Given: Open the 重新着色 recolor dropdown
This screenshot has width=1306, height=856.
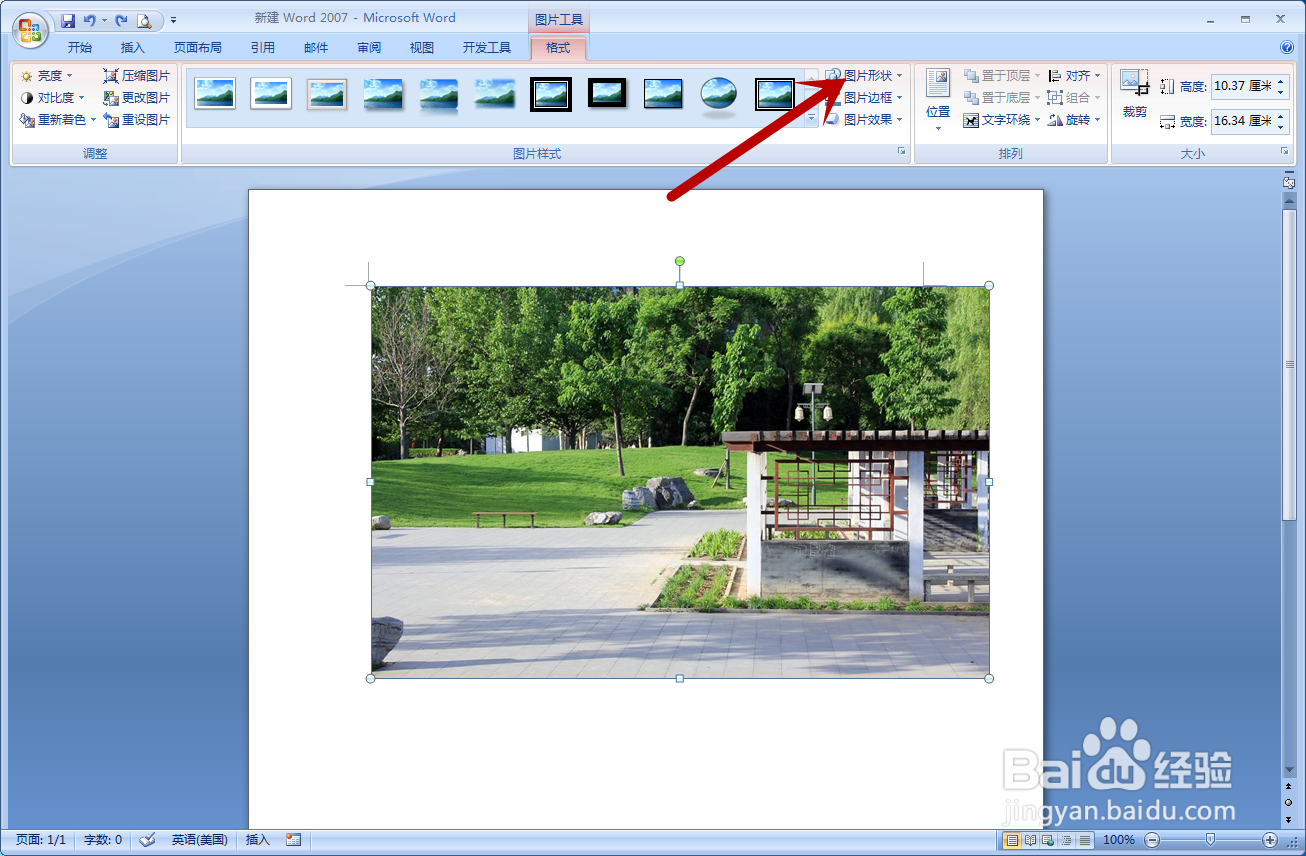Looking at the screenshot, I should [58, 120].
